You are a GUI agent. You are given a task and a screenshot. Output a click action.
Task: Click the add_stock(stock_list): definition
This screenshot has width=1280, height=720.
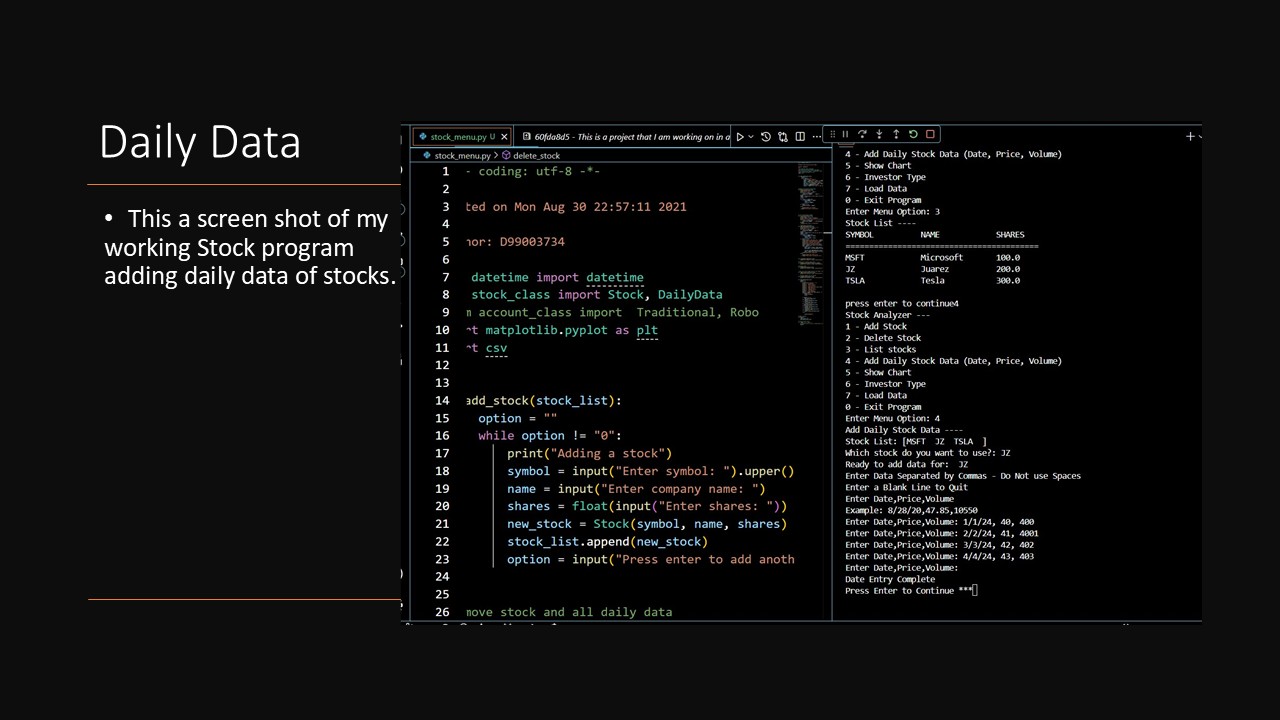[544, 401]
